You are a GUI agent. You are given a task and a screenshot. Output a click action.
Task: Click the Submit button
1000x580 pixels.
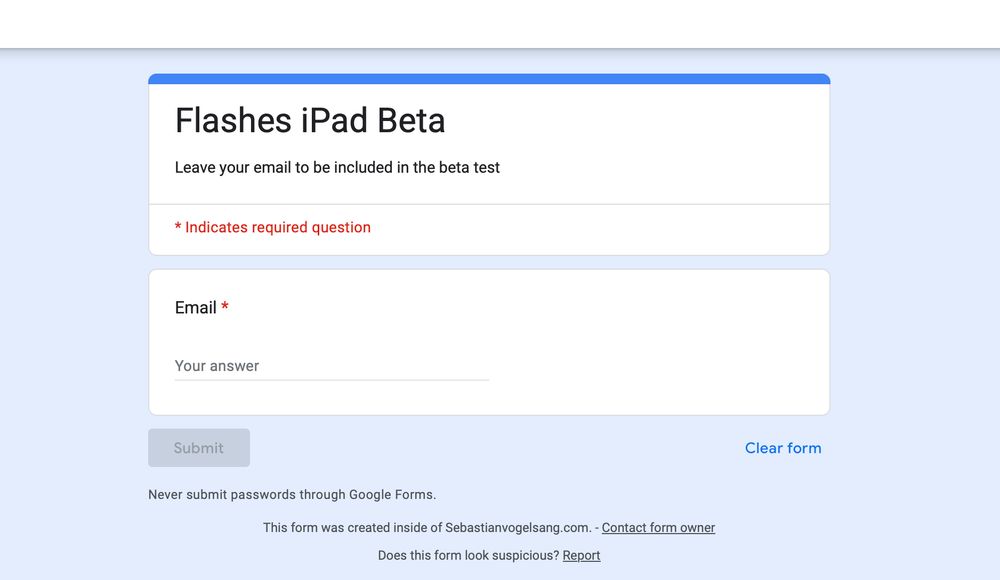tap(199, 448)
